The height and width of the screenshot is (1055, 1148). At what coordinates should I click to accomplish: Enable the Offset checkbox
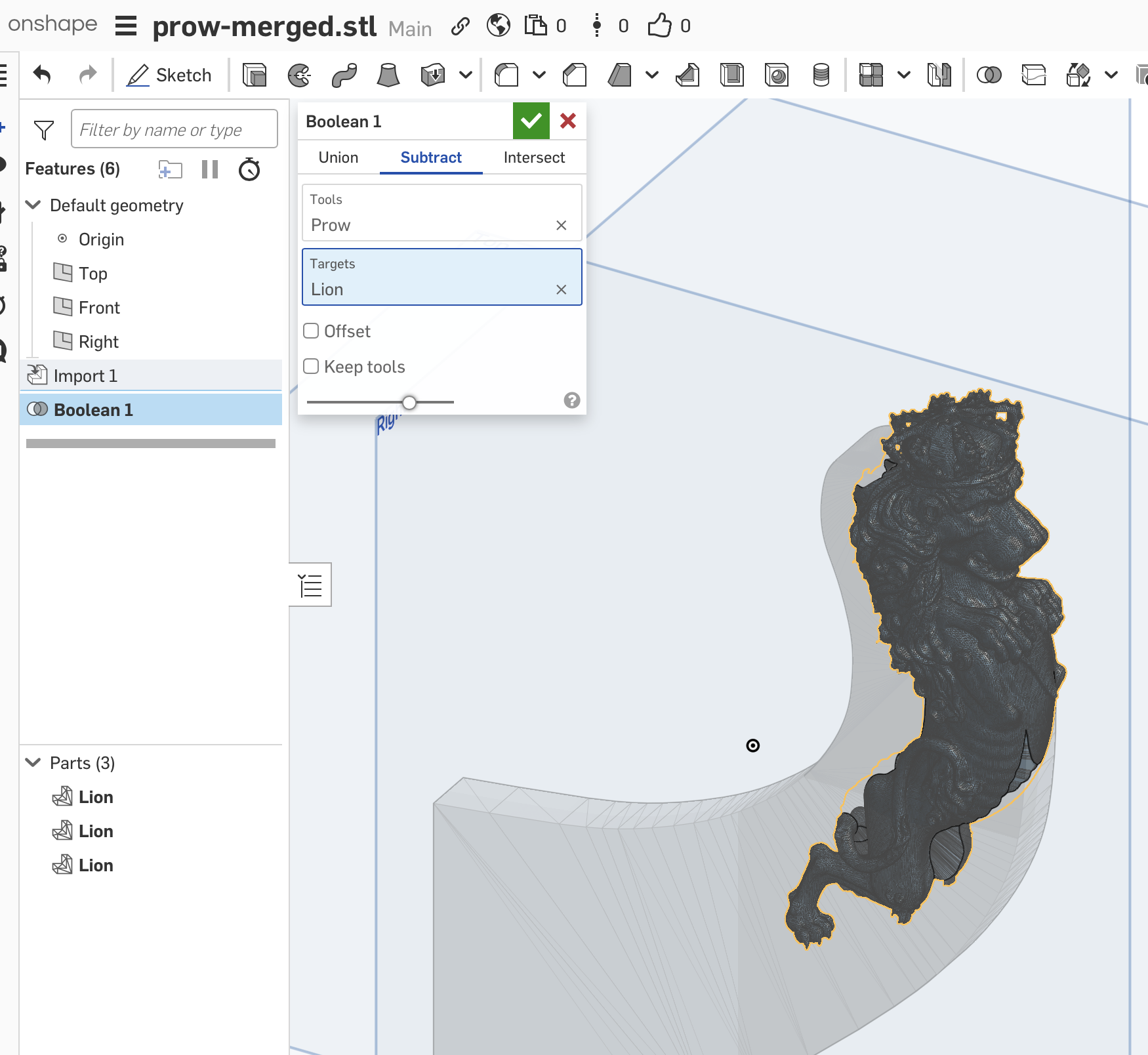tap(311, 331)
